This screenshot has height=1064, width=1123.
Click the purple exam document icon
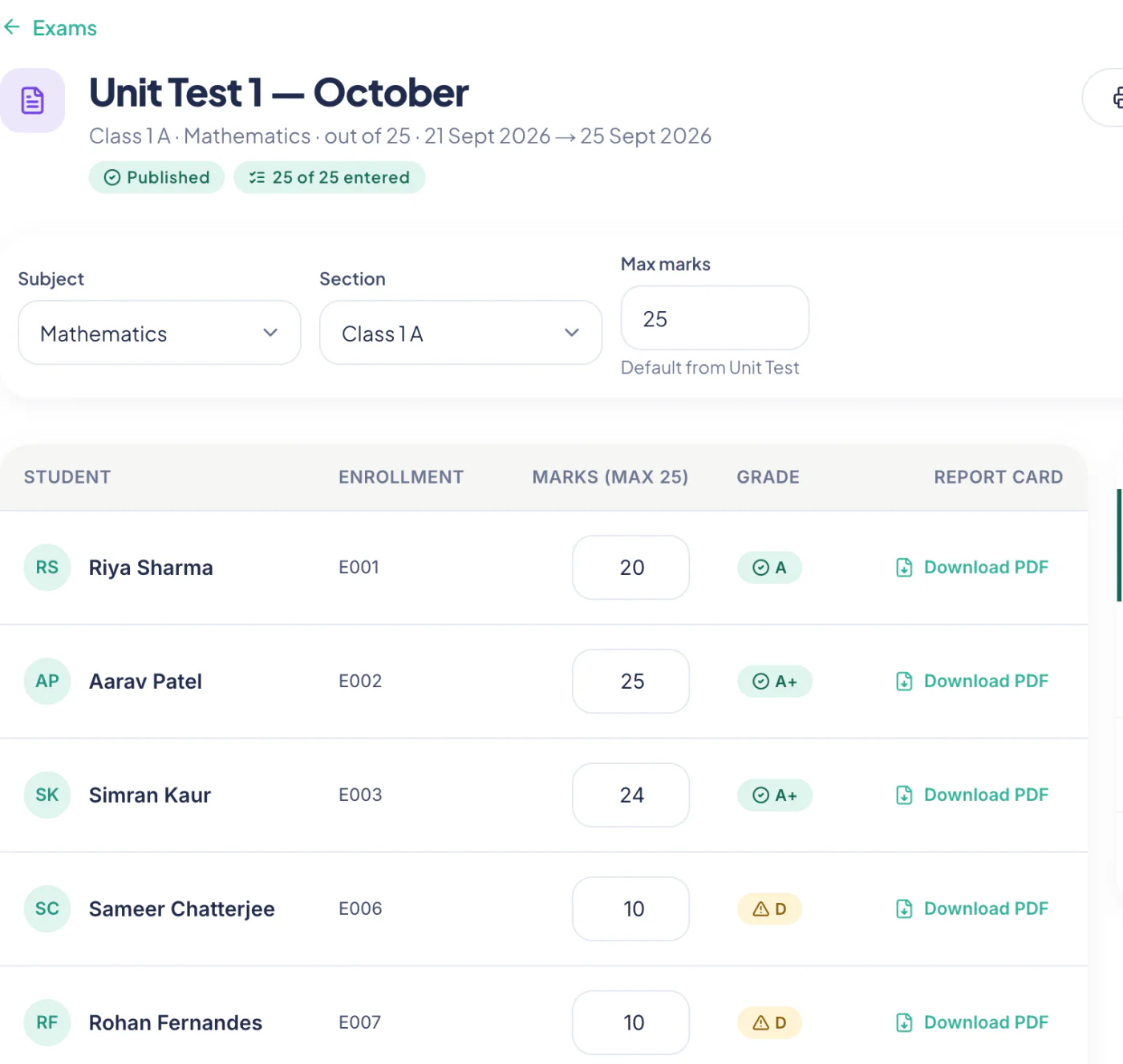tap(32, 100)
